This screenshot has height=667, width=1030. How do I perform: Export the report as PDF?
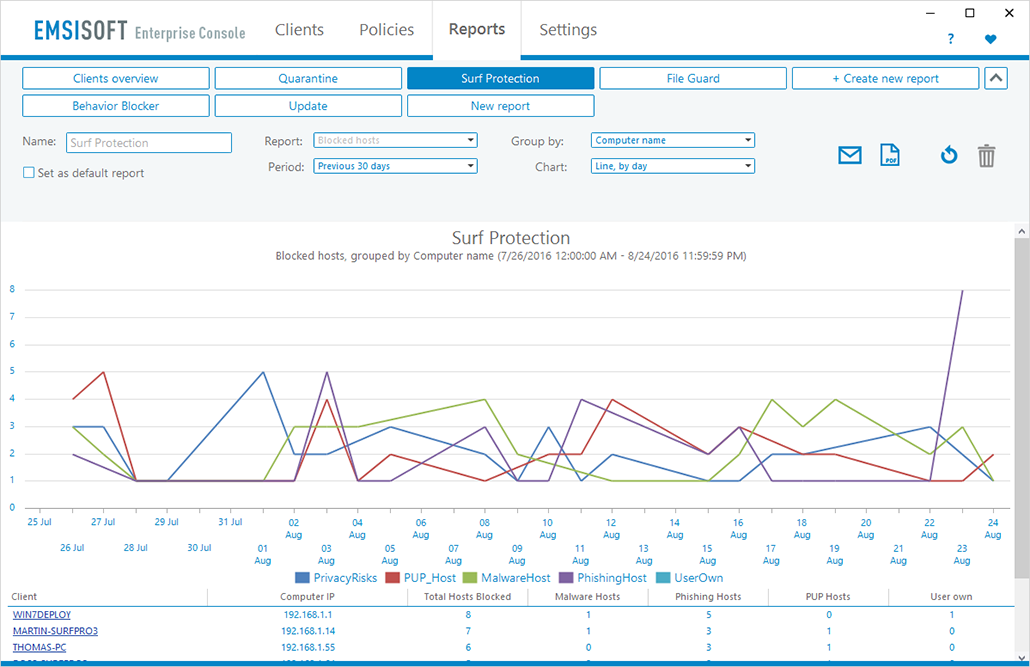889,155
